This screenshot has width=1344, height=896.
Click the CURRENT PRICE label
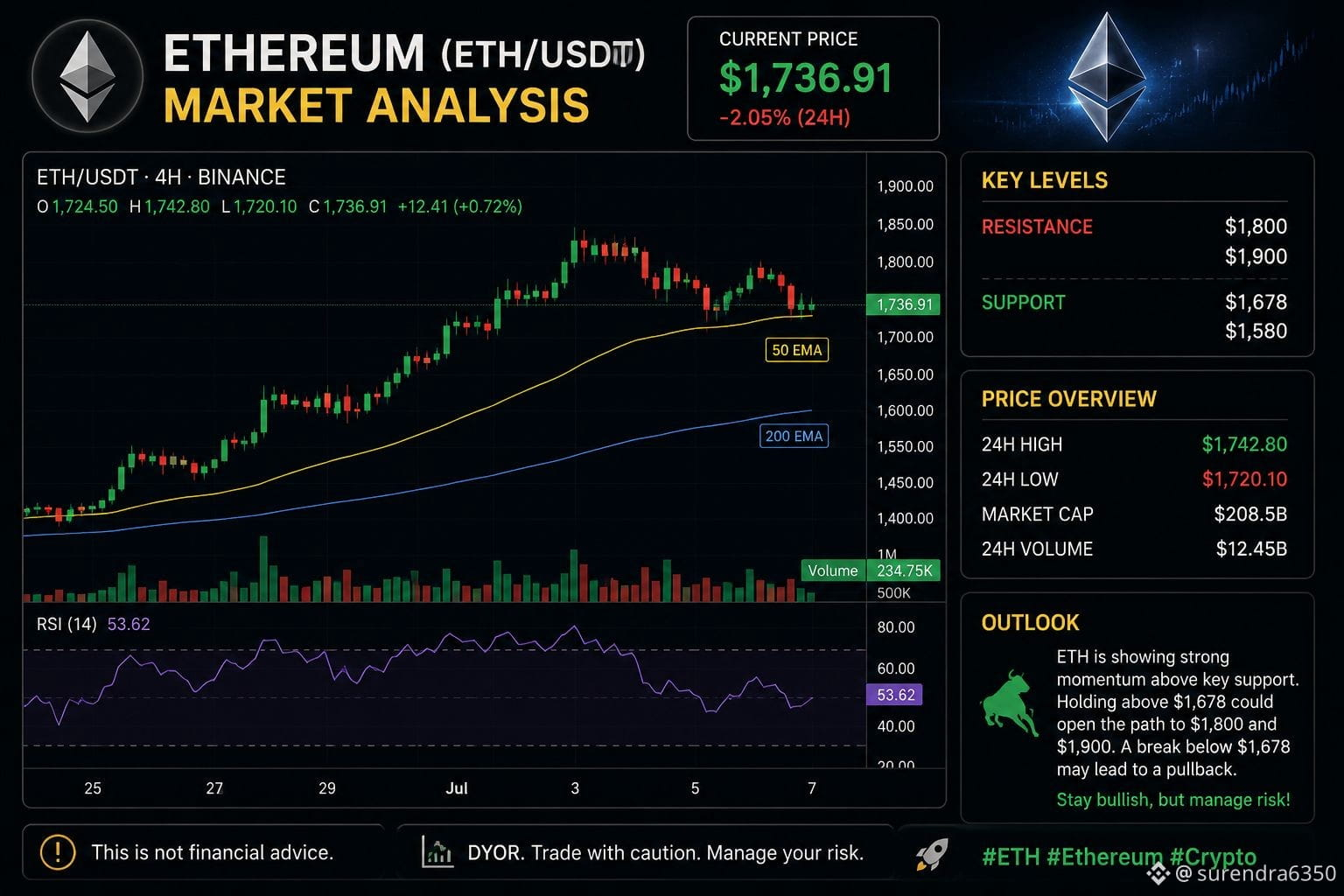[x=788, y=39]
